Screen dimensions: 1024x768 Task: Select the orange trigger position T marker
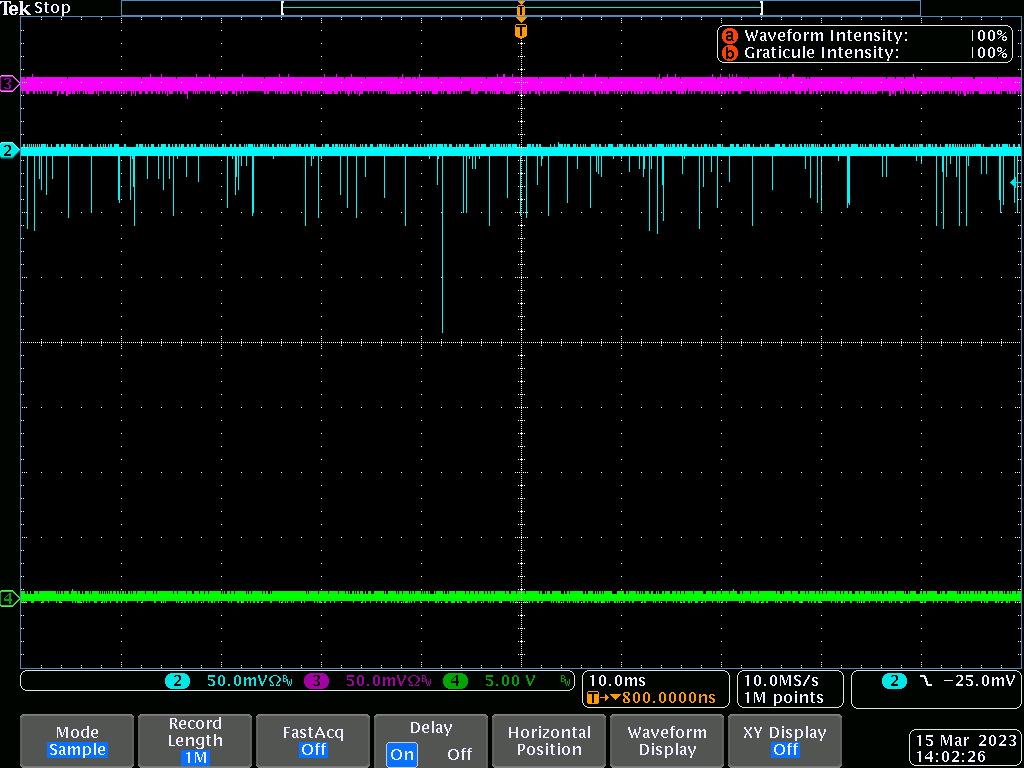pyautogui.click(x=520, y=31)
